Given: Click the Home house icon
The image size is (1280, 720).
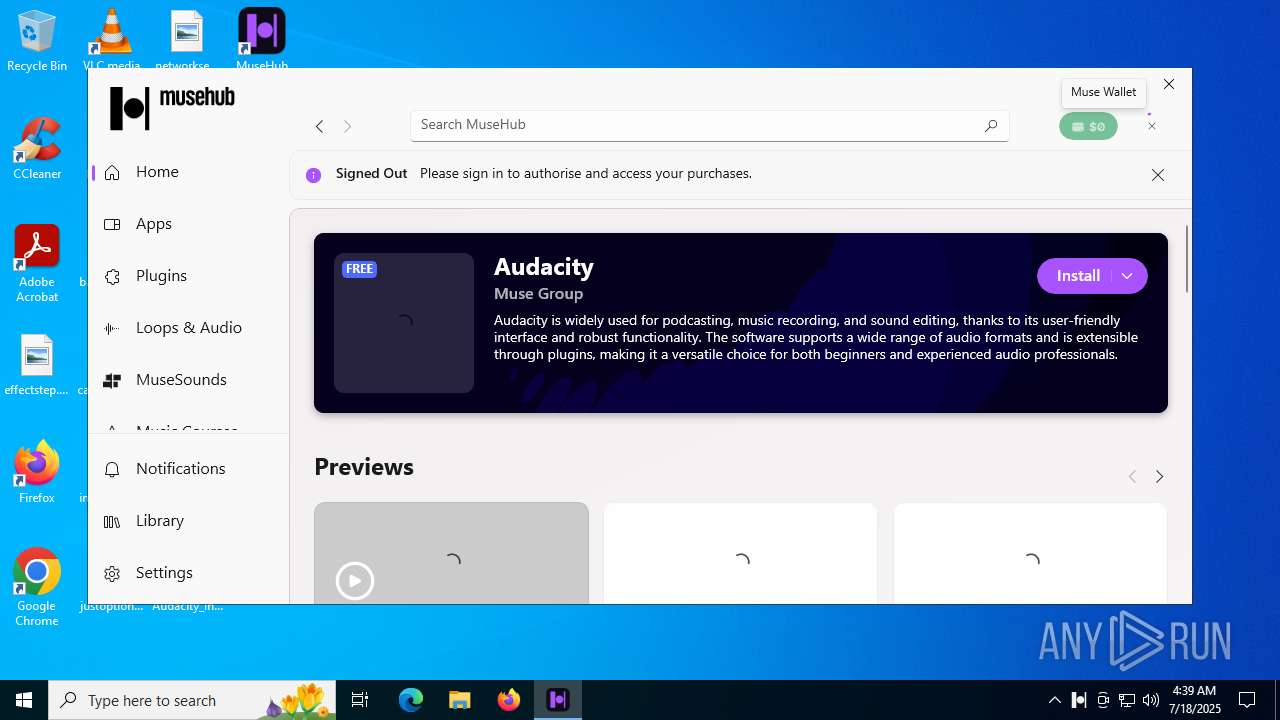Looking at the screenshot, I should tap(112, 172).
